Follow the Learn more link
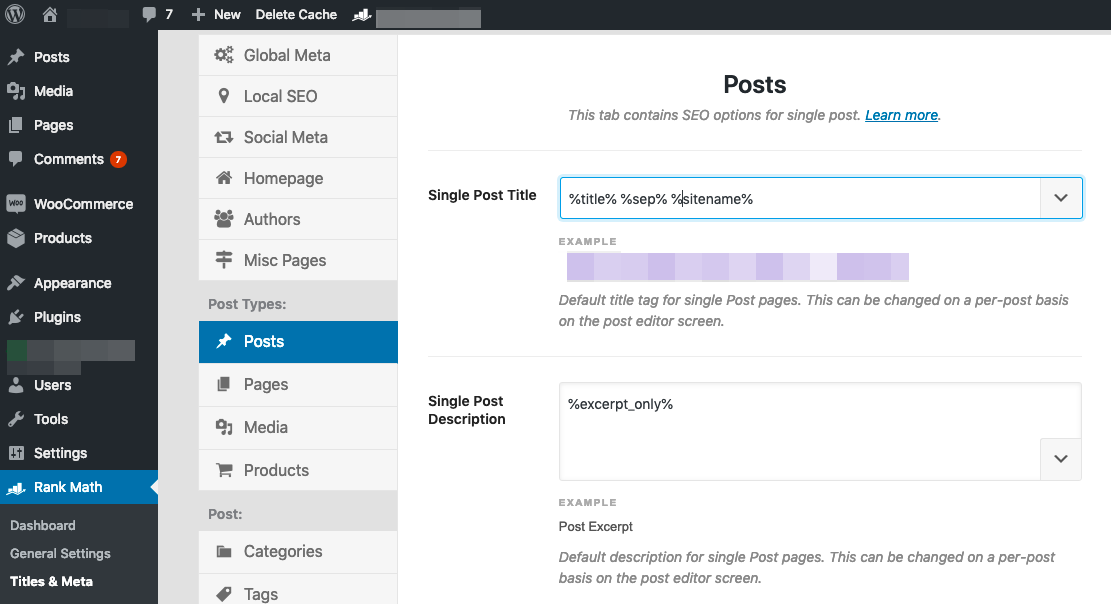This screenshot has width=1111, height=604. 901,115
